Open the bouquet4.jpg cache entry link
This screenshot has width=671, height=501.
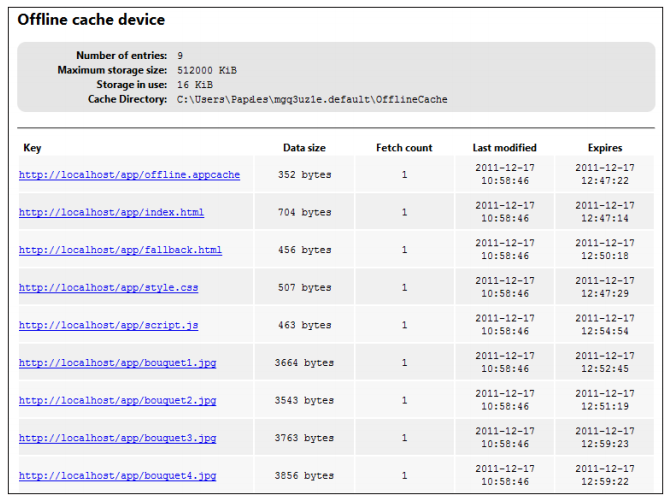(117, 476)
